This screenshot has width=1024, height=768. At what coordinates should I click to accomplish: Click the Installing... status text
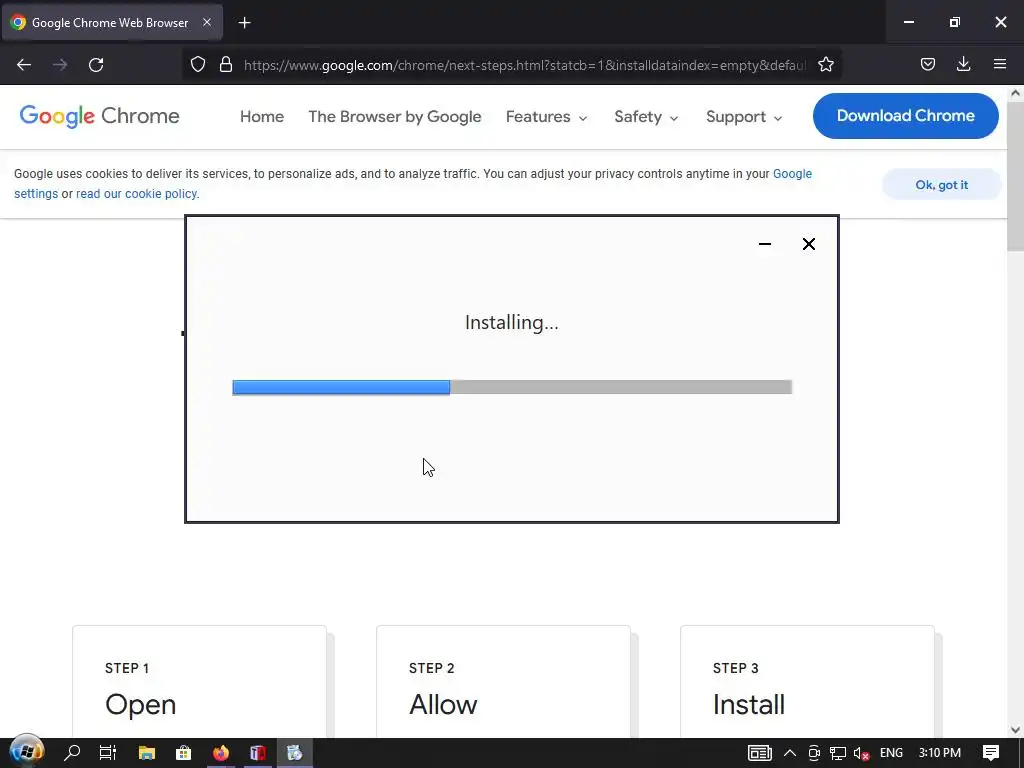pos(511,323)
